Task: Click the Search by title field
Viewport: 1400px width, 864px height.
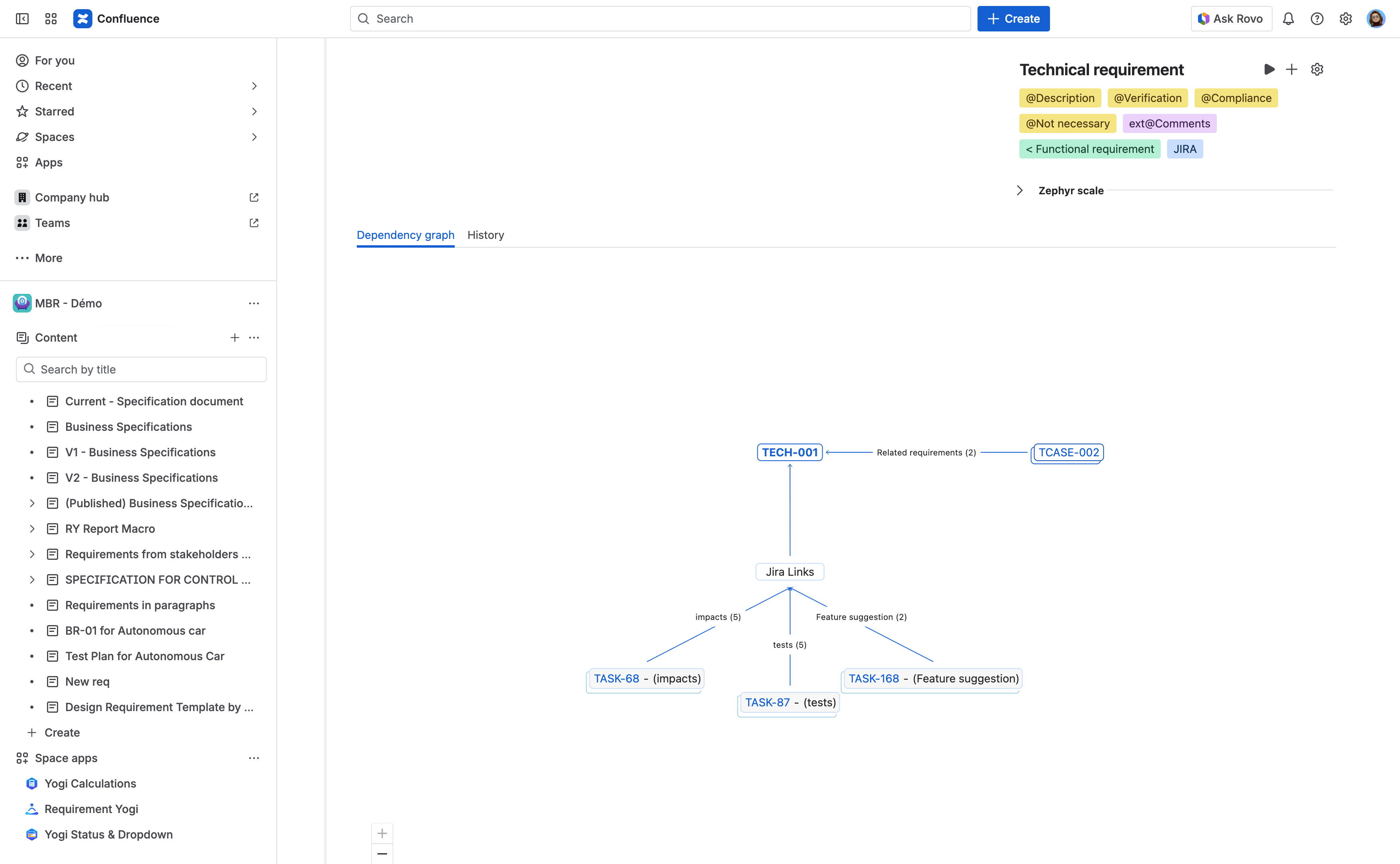Action: (x=141, y=369)
